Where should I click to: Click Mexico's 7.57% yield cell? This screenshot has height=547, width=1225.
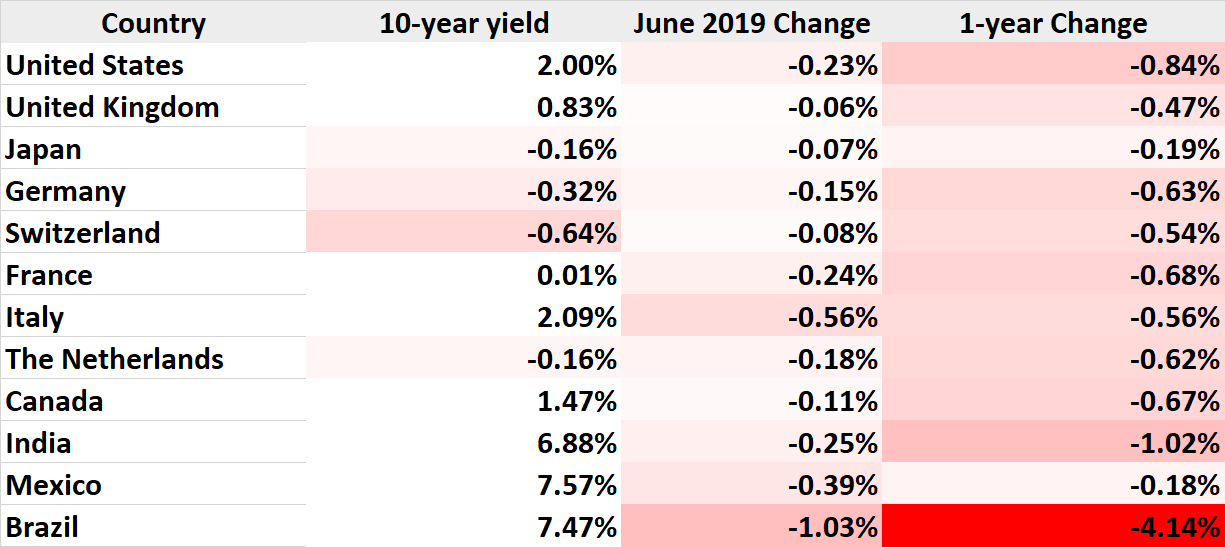(x=576, y=486)
